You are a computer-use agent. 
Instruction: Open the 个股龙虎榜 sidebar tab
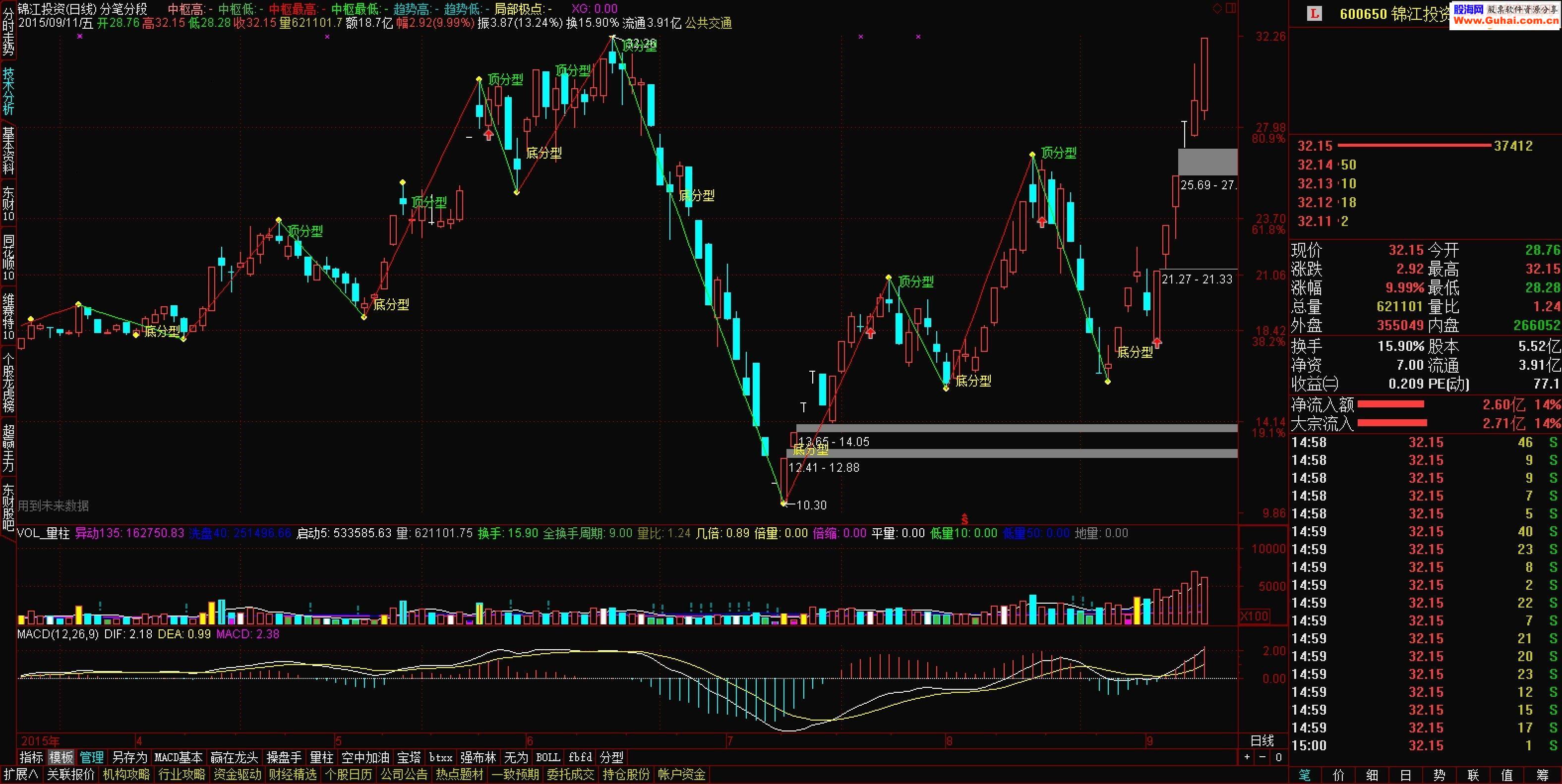pos(8,382)
